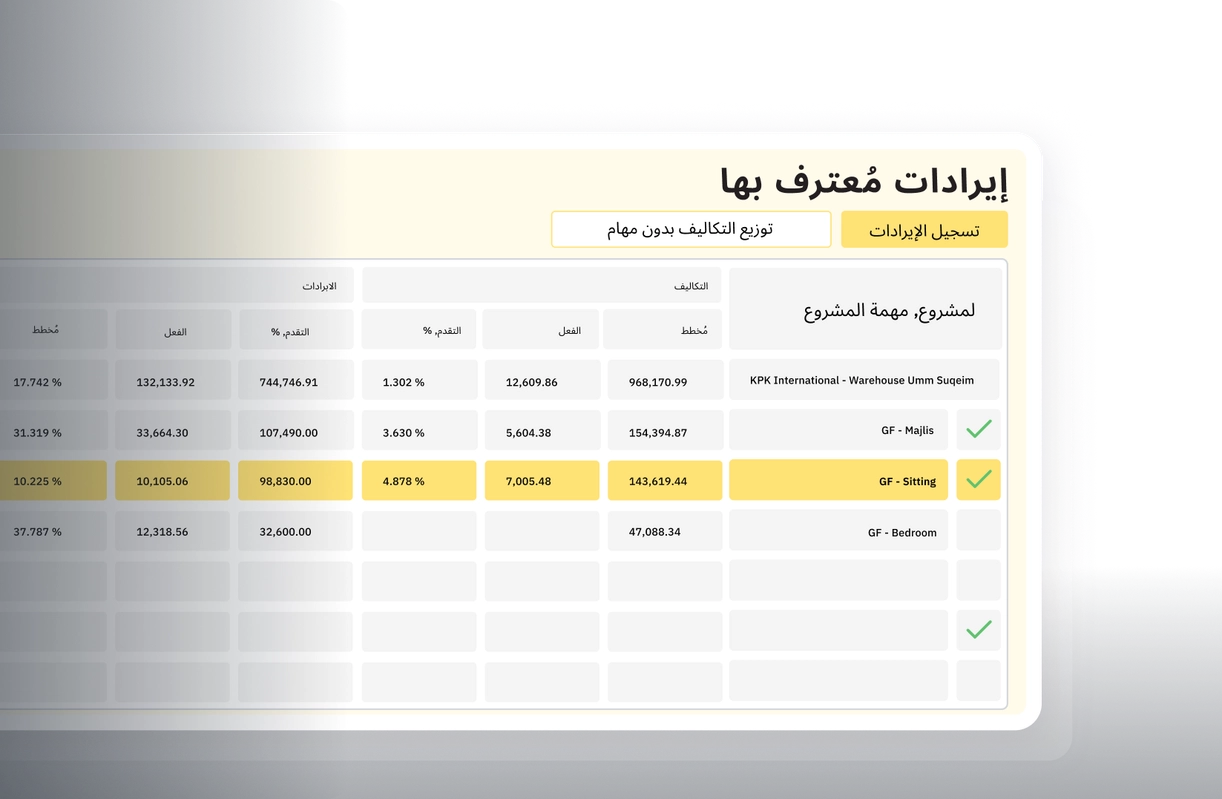Select the 37.787 % cell
The height and width of the screenshot is (799, 1222).
tap(53, 530)
